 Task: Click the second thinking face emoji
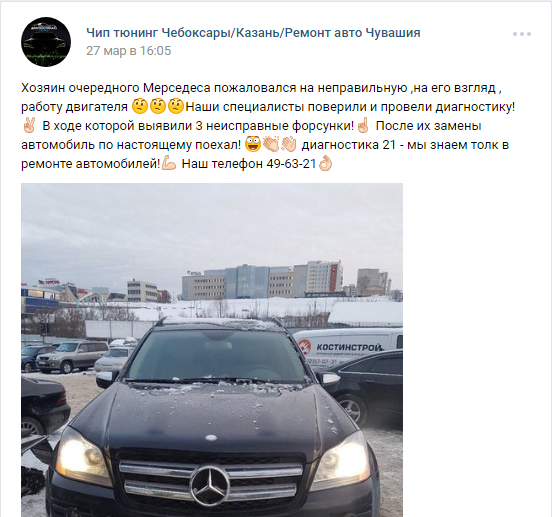158,106
